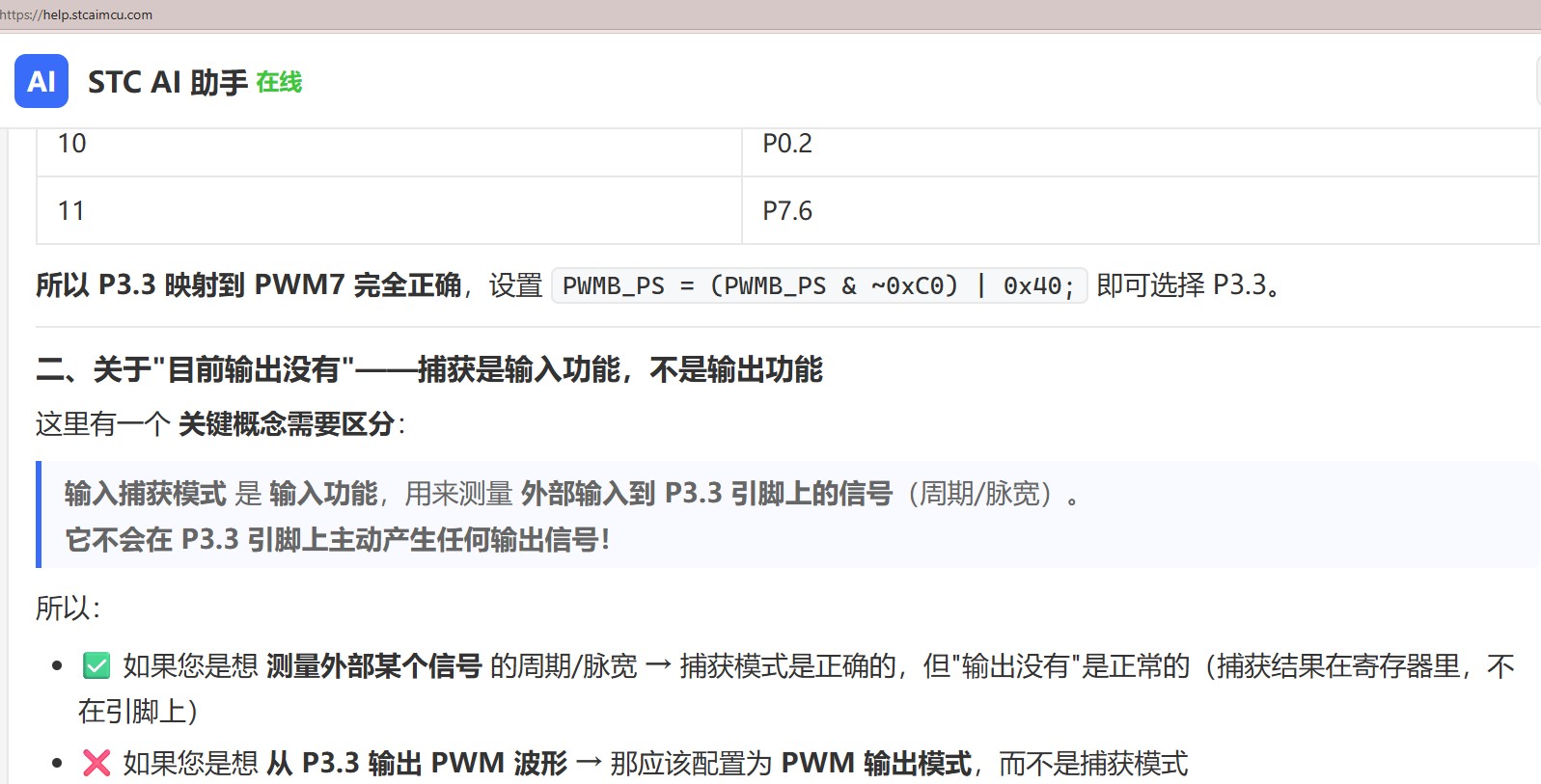This screenshot has width=1541, height=784.
Task: Click the green 在线 status label
Action: pos(279,83)
